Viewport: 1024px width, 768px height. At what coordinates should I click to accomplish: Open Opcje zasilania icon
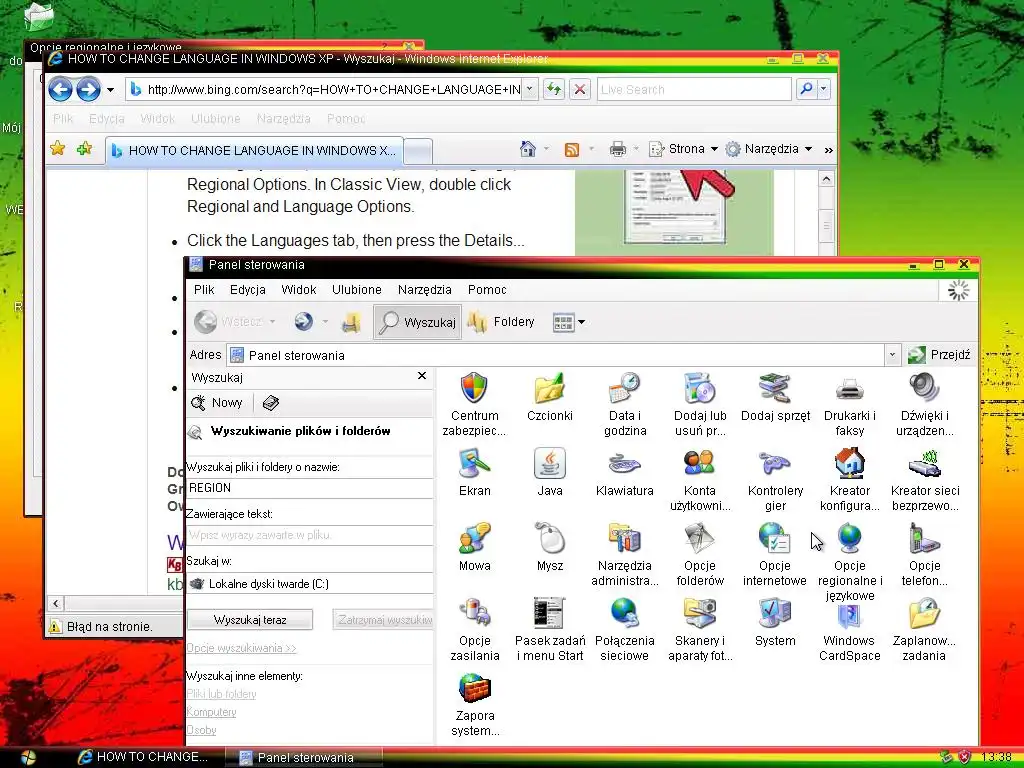coord(474,629)
